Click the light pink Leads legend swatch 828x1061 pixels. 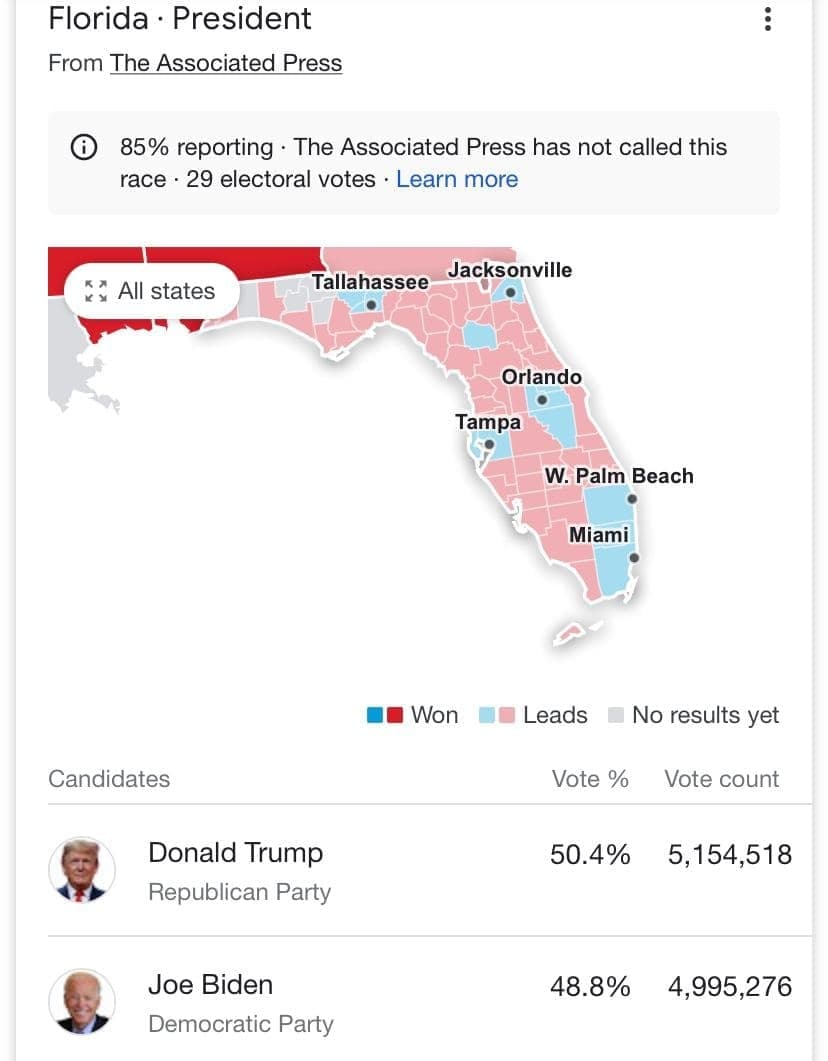(x=507, y=715)
